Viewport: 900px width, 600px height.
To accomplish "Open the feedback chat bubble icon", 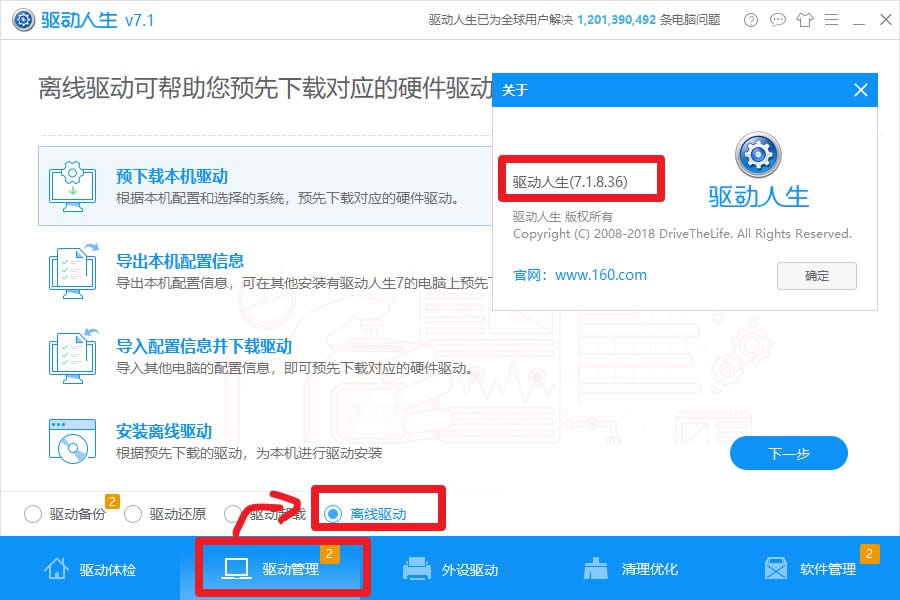I will [x=777, y=20].
